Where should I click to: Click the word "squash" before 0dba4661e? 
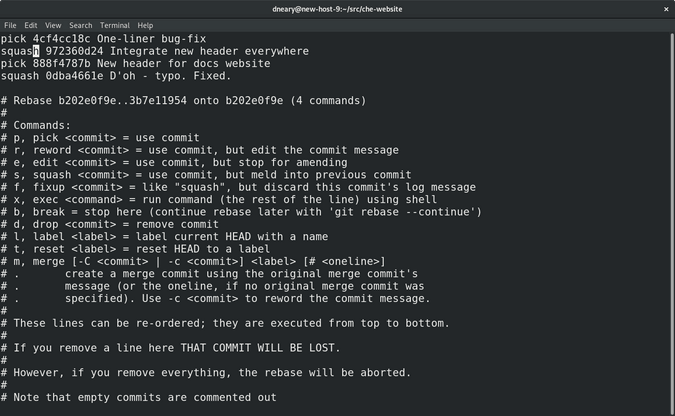19,76
